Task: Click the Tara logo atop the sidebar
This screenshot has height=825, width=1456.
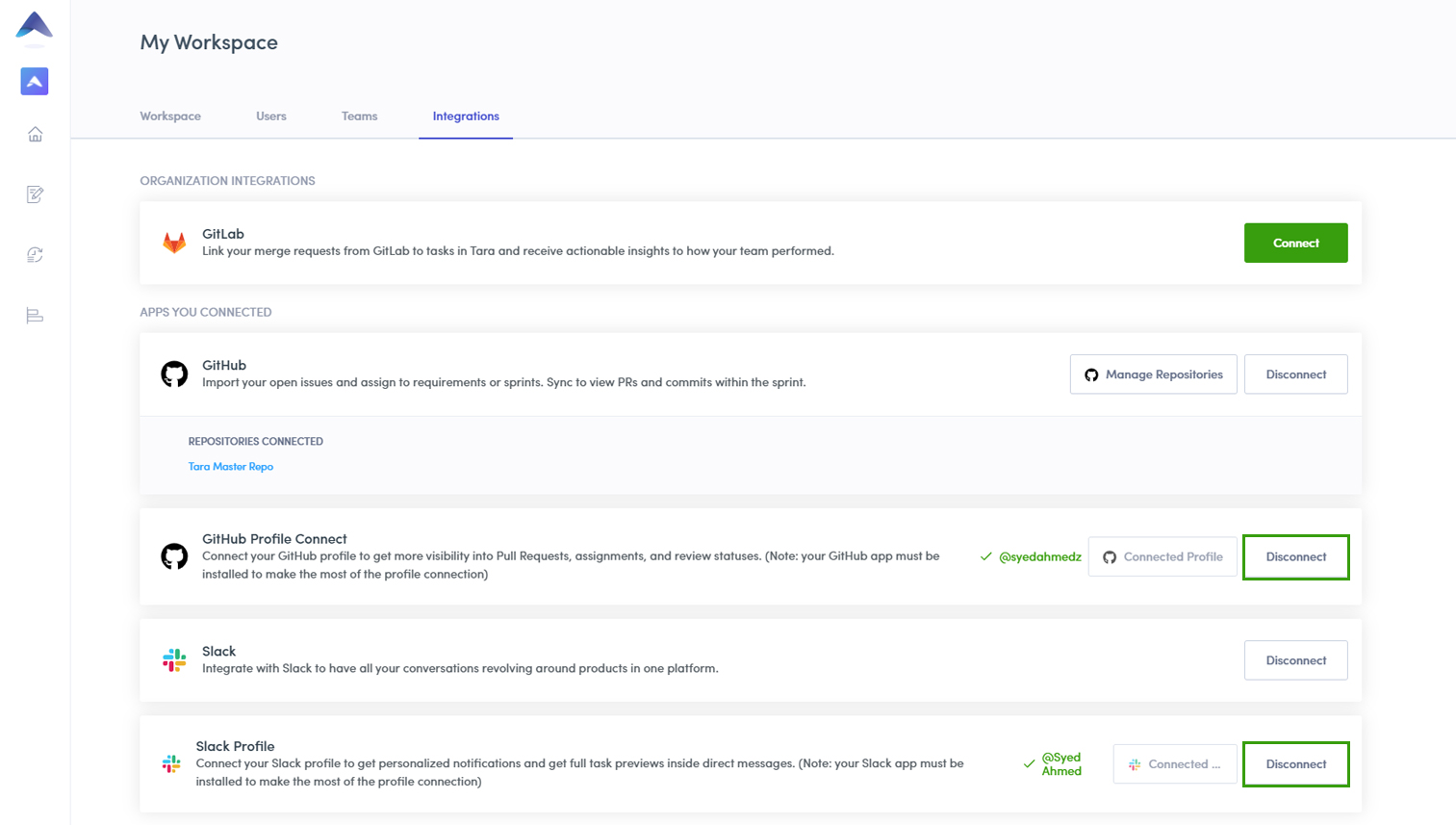Action: (35, 26)
